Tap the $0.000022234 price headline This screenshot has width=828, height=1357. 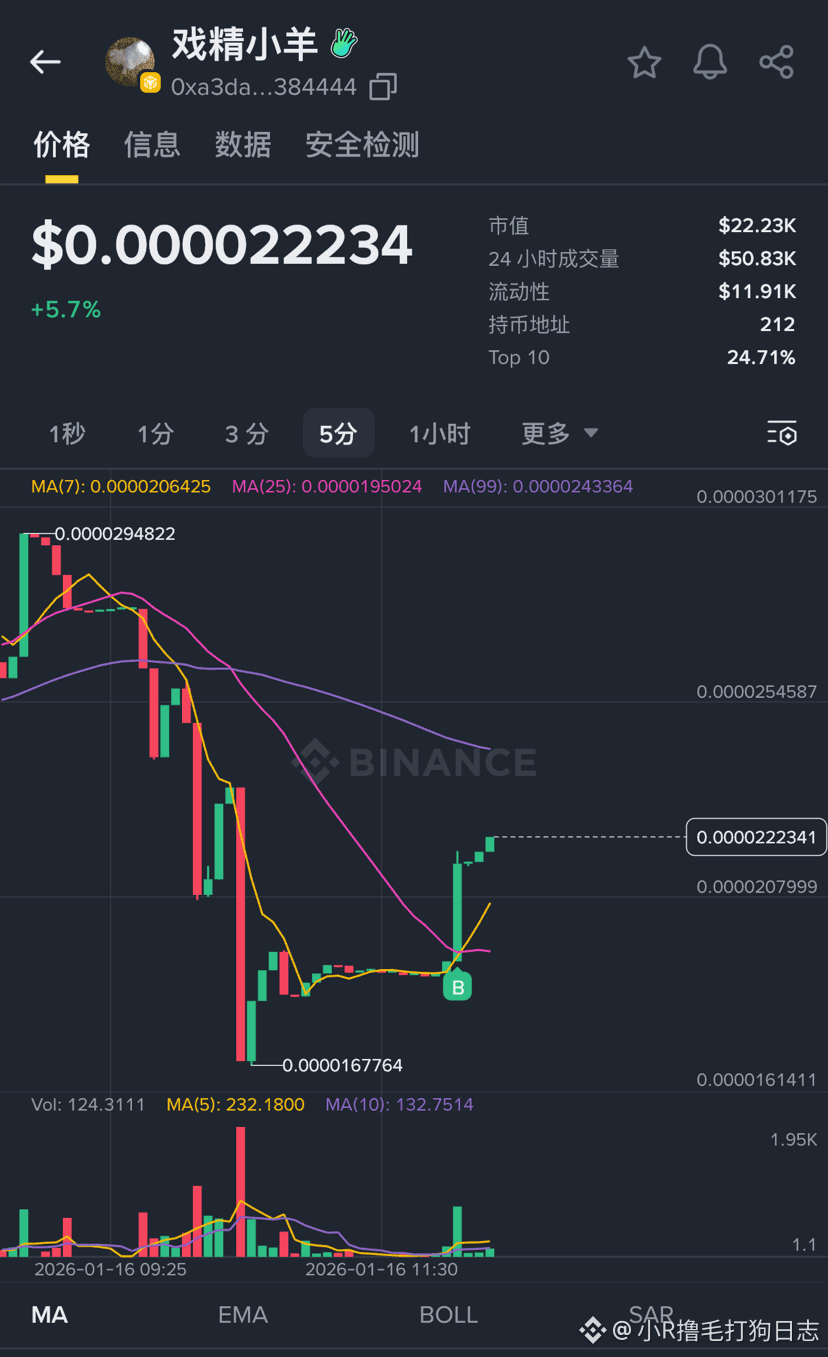(x=222, y=245)
